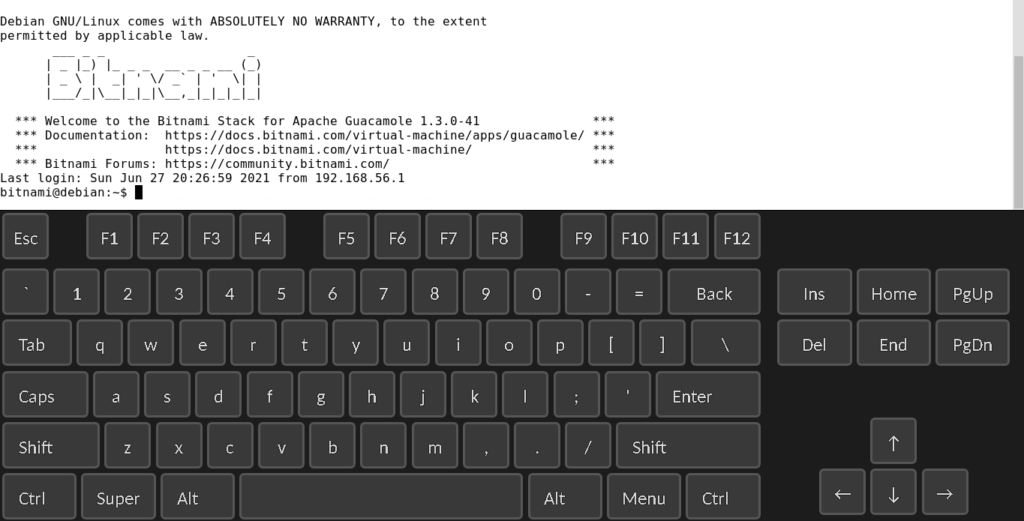Tap the Home key
1024x521 pixels.
point(893,292)
